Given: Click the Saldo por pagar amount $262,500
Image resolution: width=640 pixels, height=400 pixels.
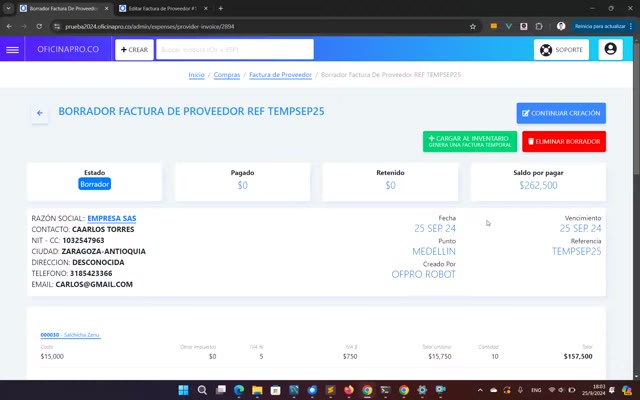Looking at the screenshot, I should [538, 185].
